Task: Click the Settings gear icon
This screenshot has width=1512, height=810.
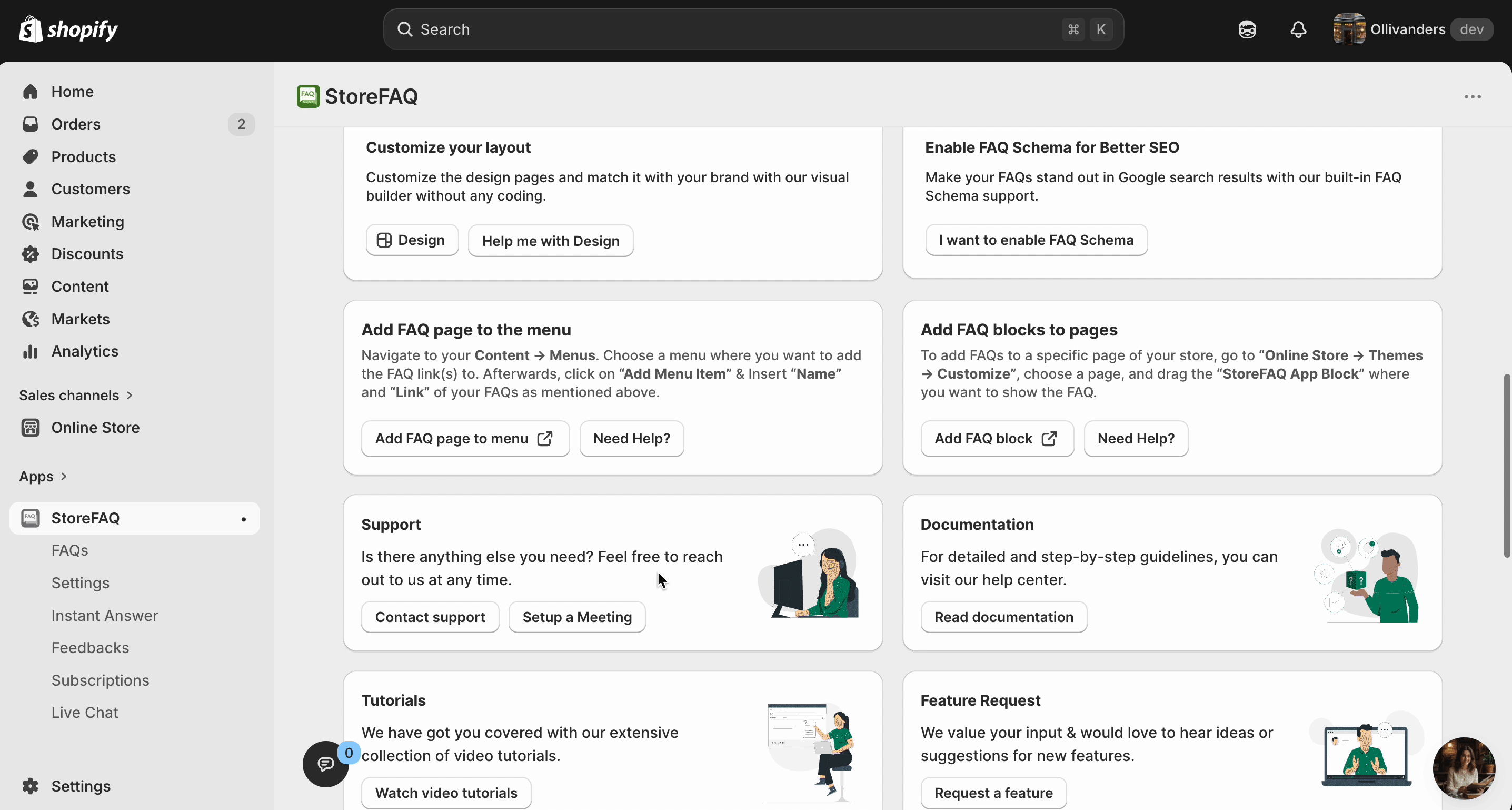Action: (x=30, y=786)
